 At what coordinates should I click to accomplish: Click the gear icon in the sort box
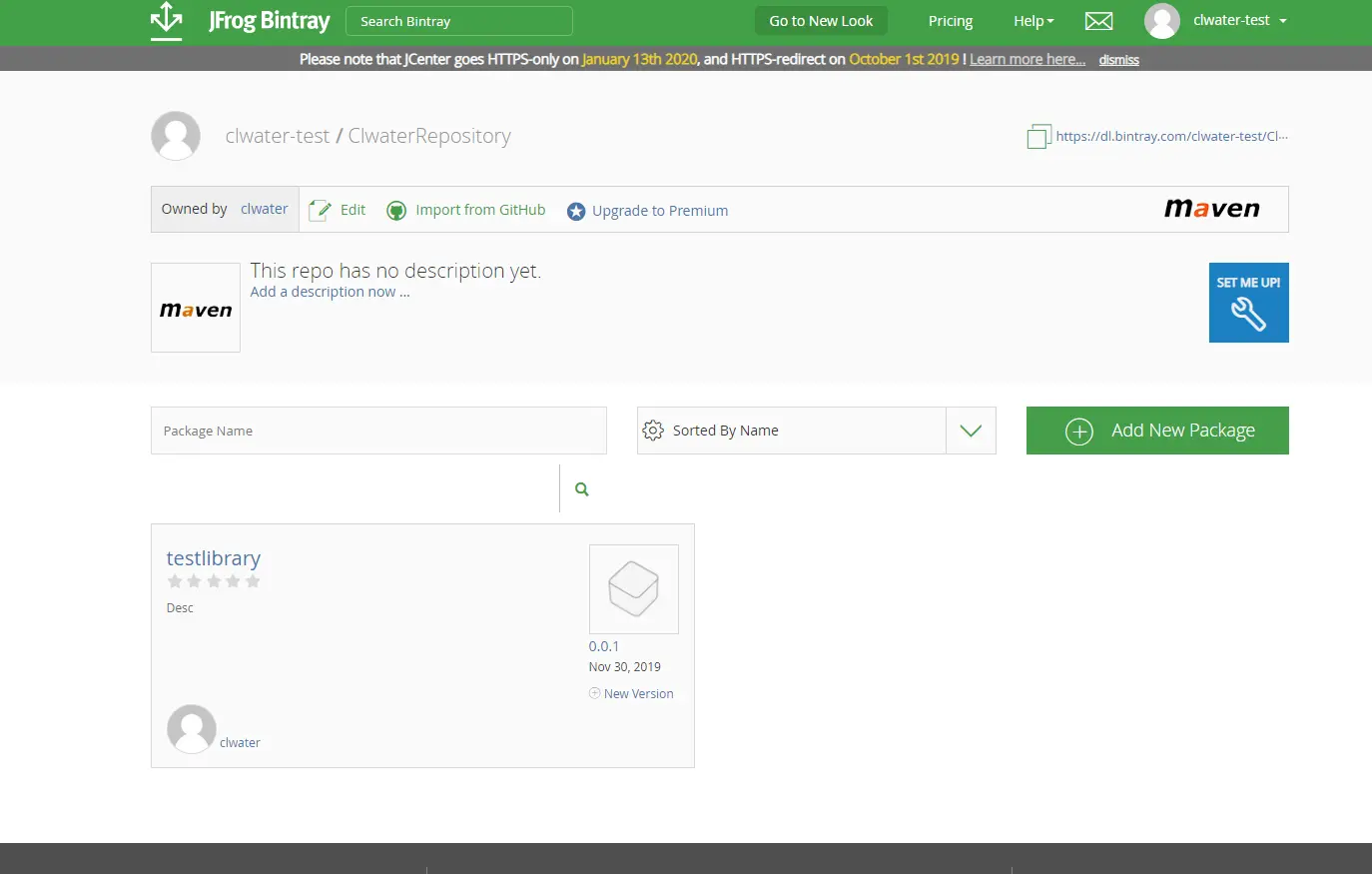tap(653, 431)
